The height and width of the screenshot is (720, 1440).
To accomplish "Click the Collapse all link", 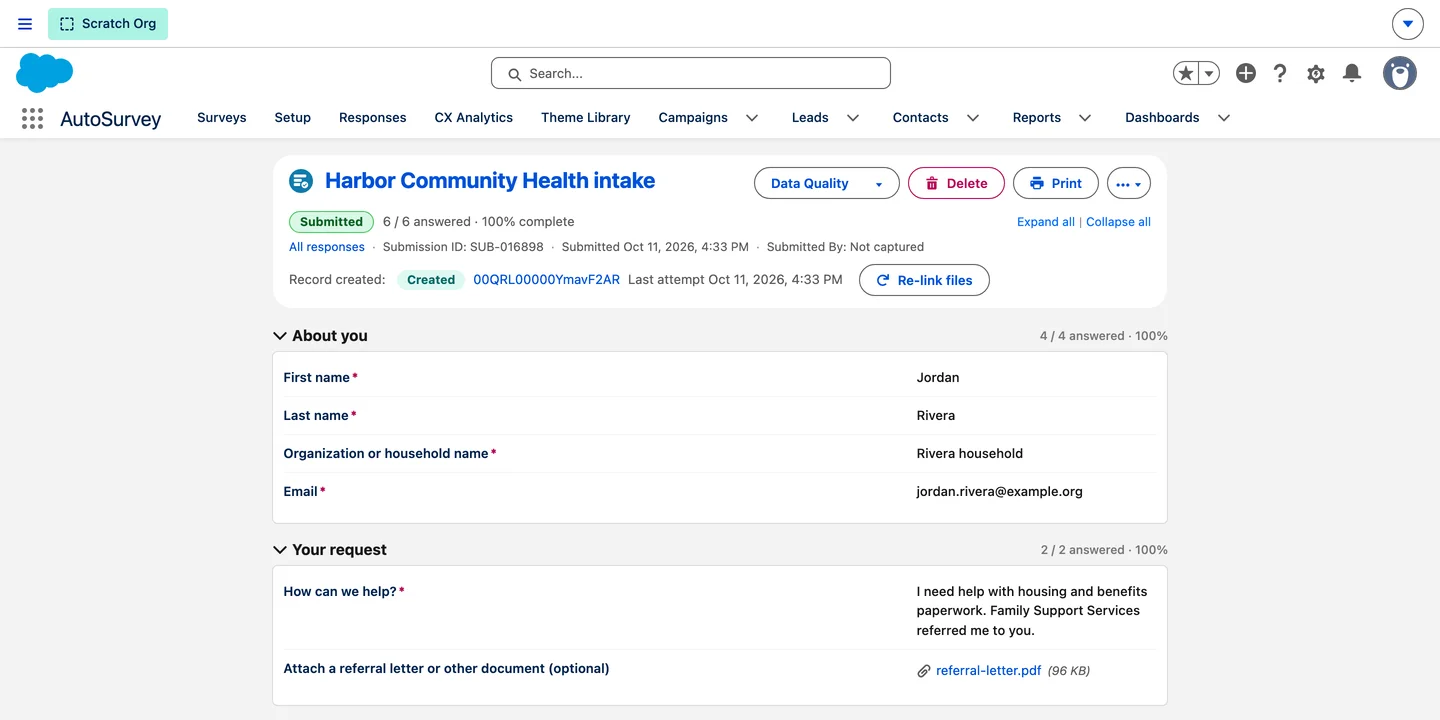I will coord(1118,222).
